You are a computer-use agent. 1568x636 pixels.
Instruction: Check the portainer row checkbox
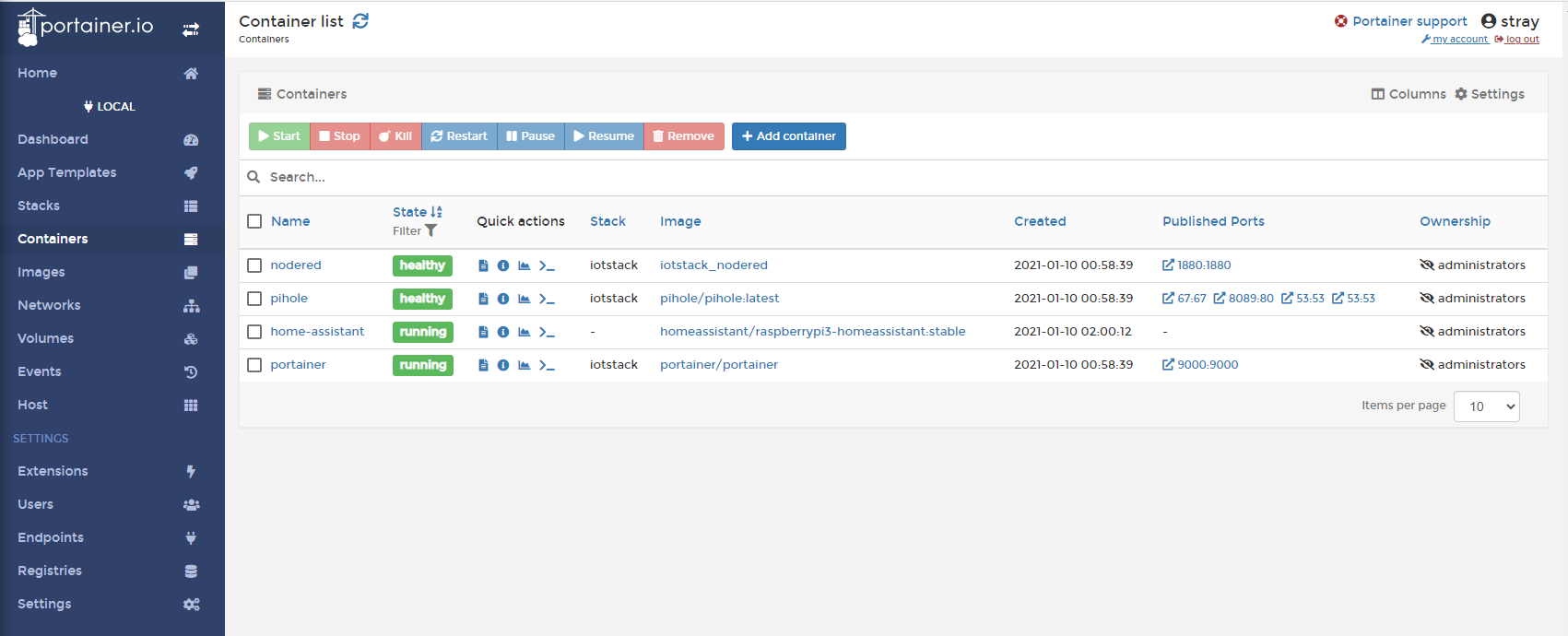click(254, 365)
